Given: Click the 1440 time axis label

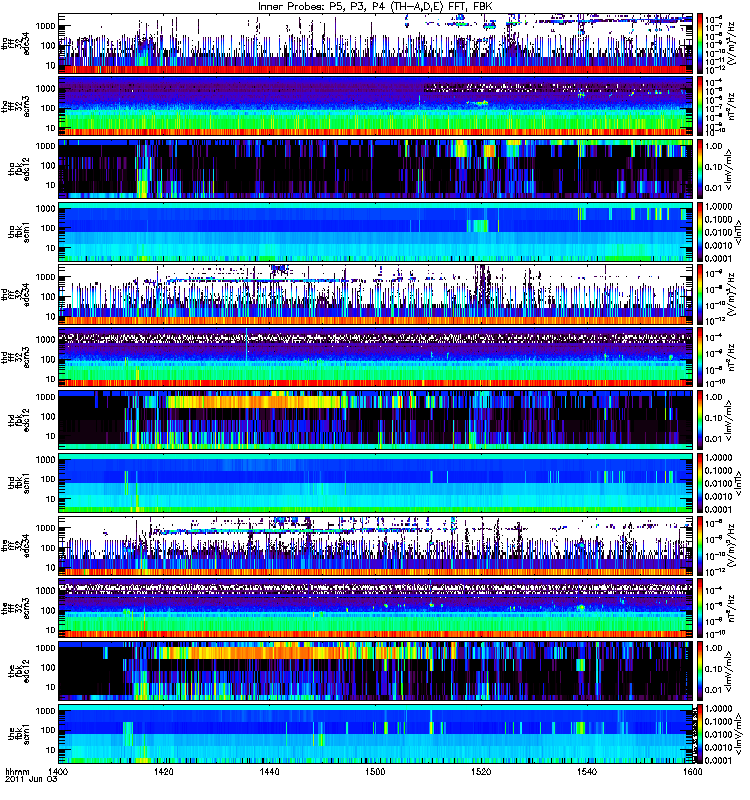Looking at the screenshot, I should pyautogui.click(x=269, y=771).
